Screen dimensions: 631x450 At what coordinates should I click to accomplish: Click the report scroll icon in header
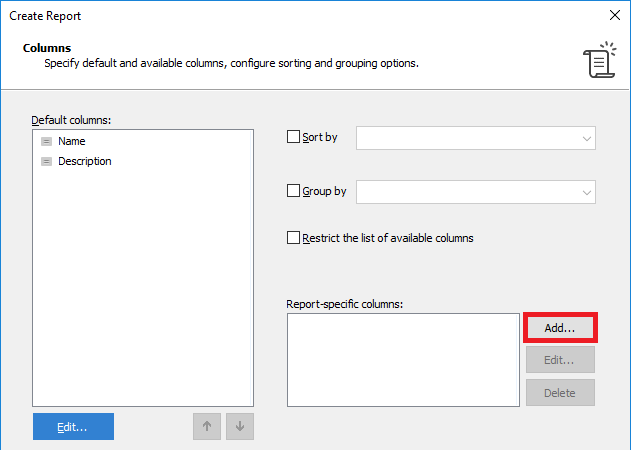598,60
